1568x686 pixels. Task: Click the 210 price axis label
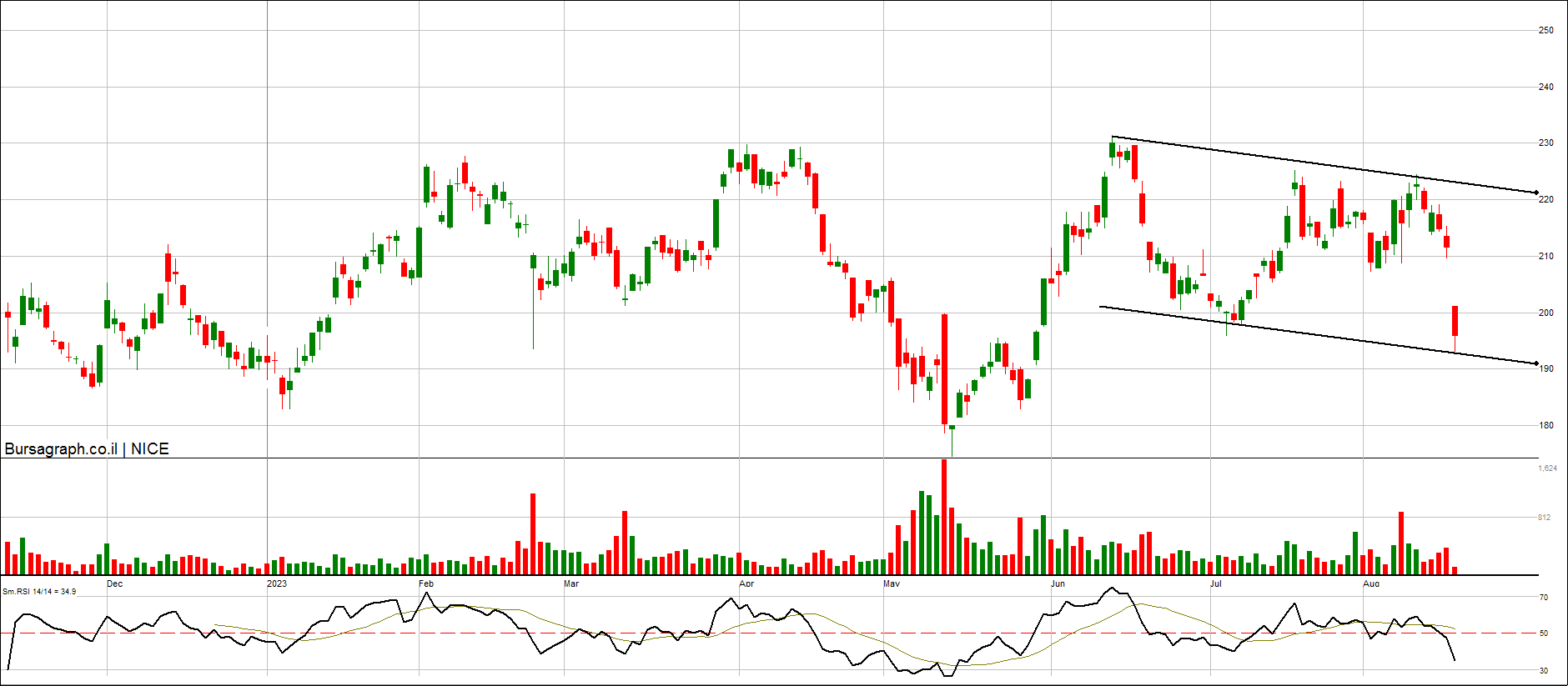[1545, 256]
